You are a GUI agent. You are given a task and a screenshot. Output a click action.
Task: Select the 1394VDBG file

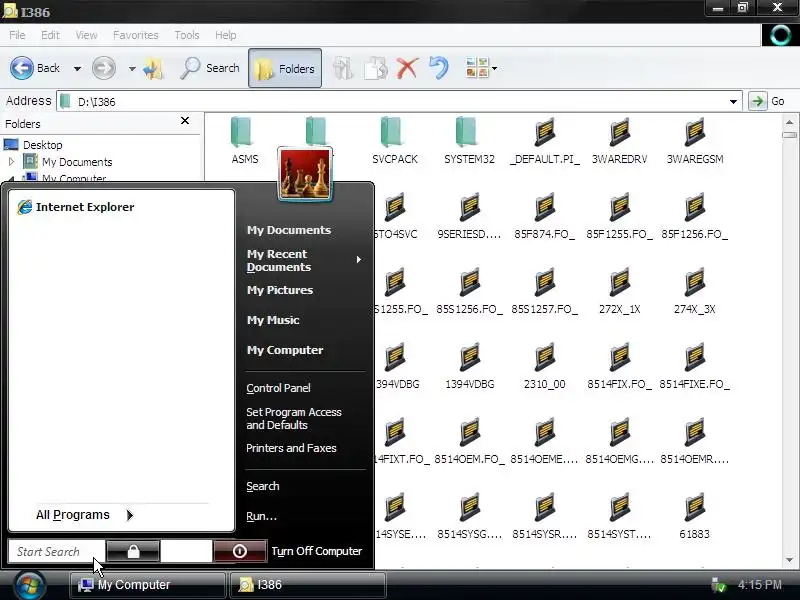tap(469, 366)
